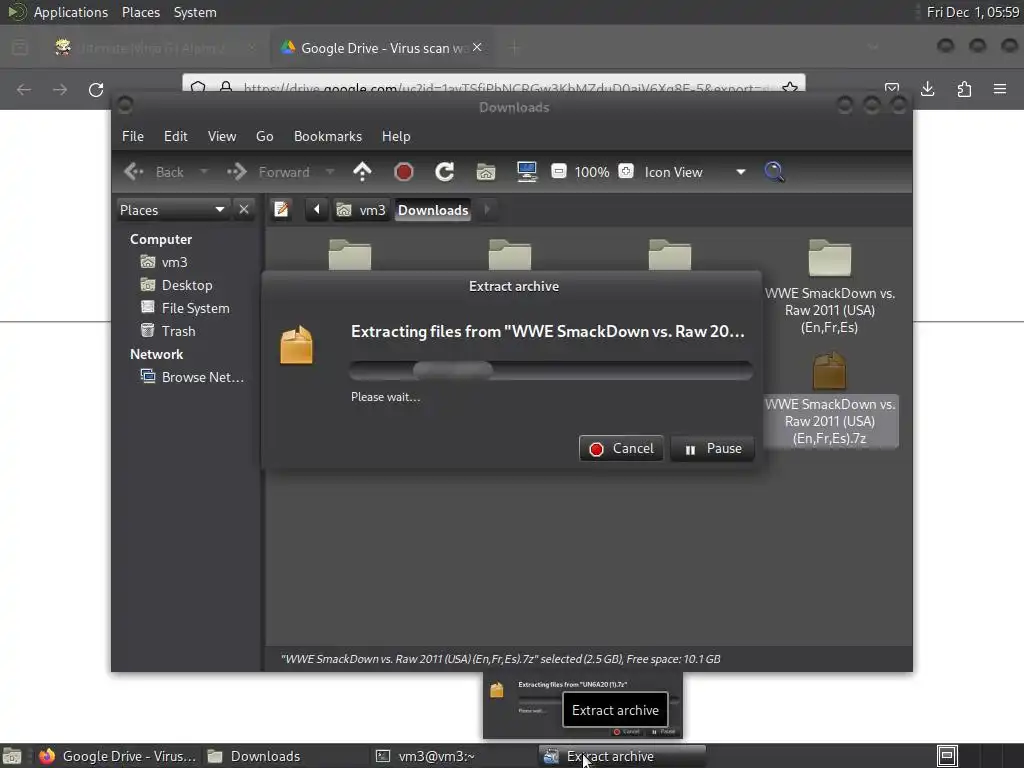The width and height of the screenshot is (1024, 768).
Task: Reload the Firefox page
Action: 96,89
